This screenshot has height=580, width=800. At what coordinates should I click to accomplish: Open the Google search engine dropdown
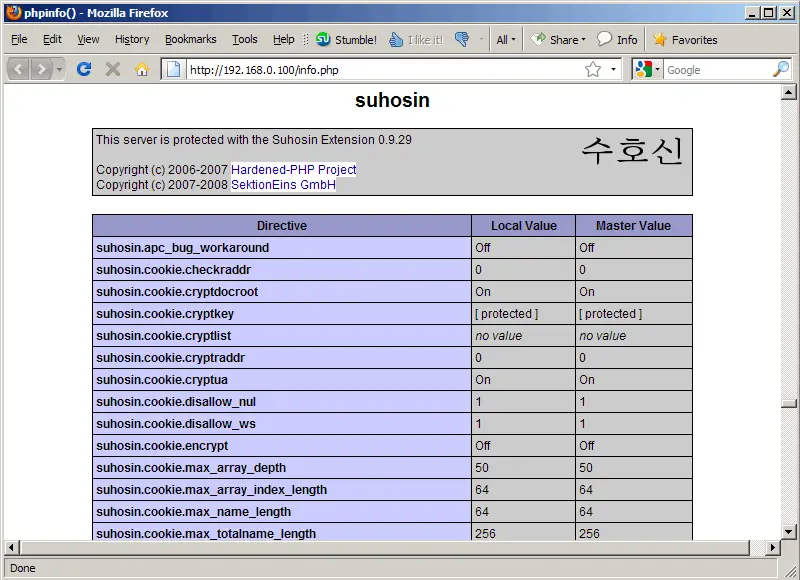point(647,69)
